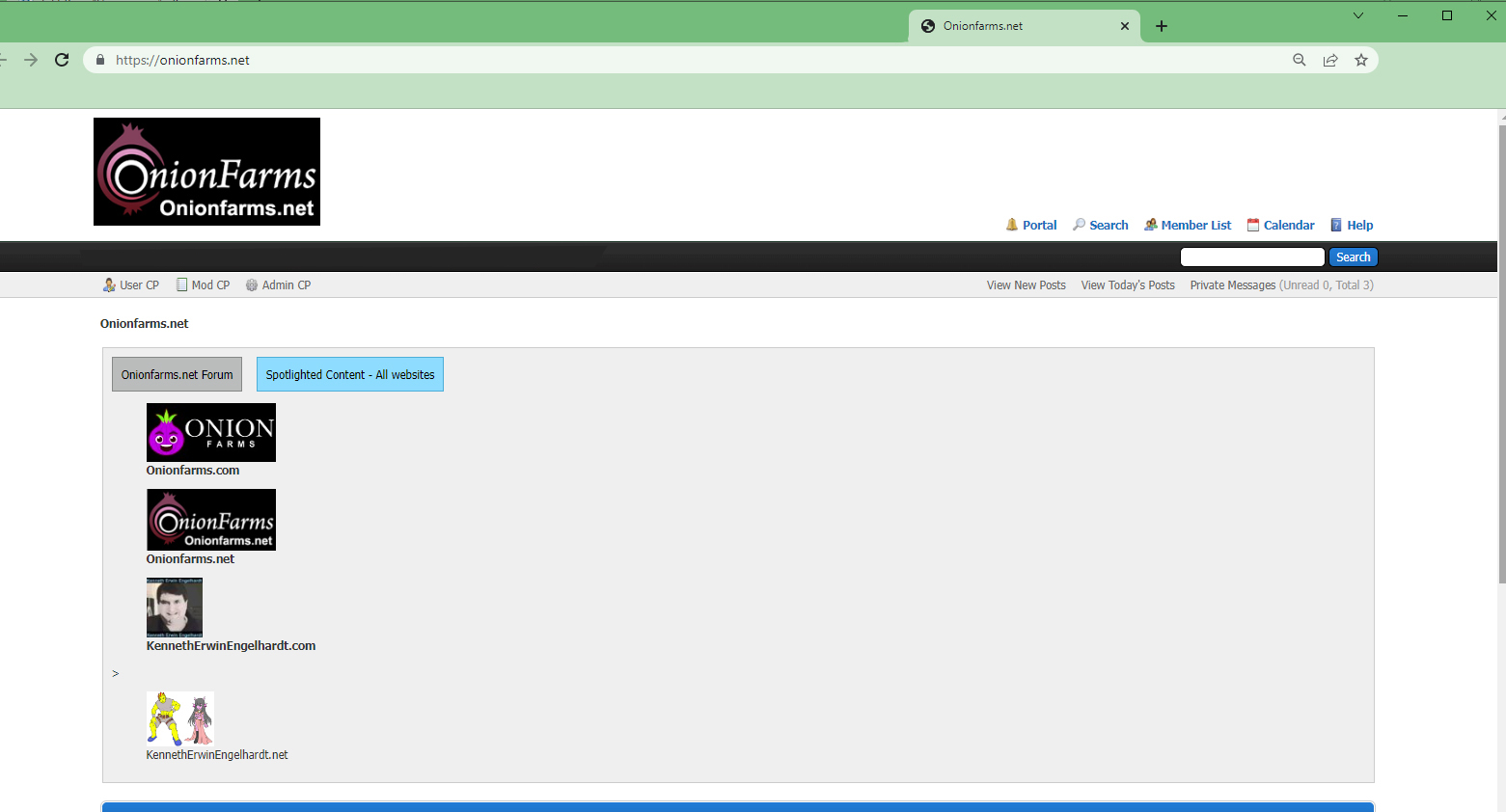The height and width of the screenshot is (812, 1506).
Task: Open the Onionfarms.net link under thumbnail
Action: pyautogui.click(x=190, y=559)
